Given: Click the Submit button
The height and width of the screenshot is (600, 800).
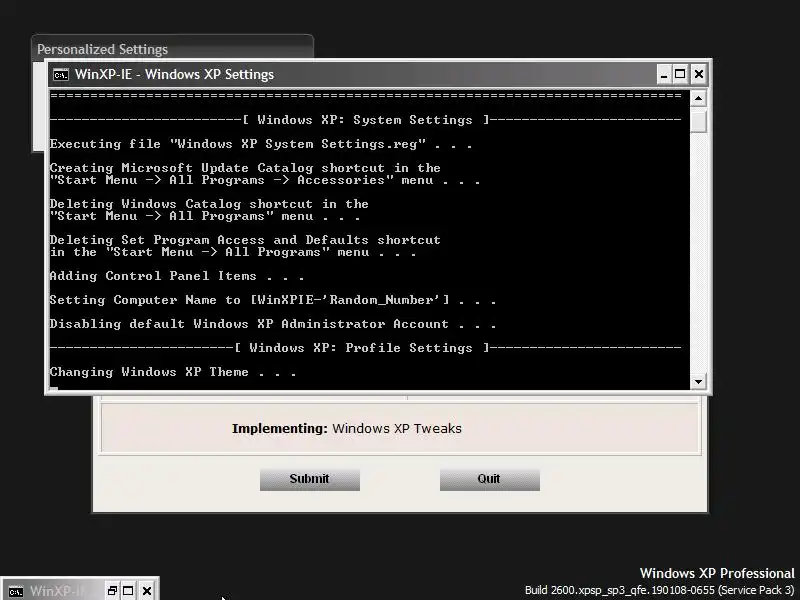Looking at the screenshot, I should [310, 480].
